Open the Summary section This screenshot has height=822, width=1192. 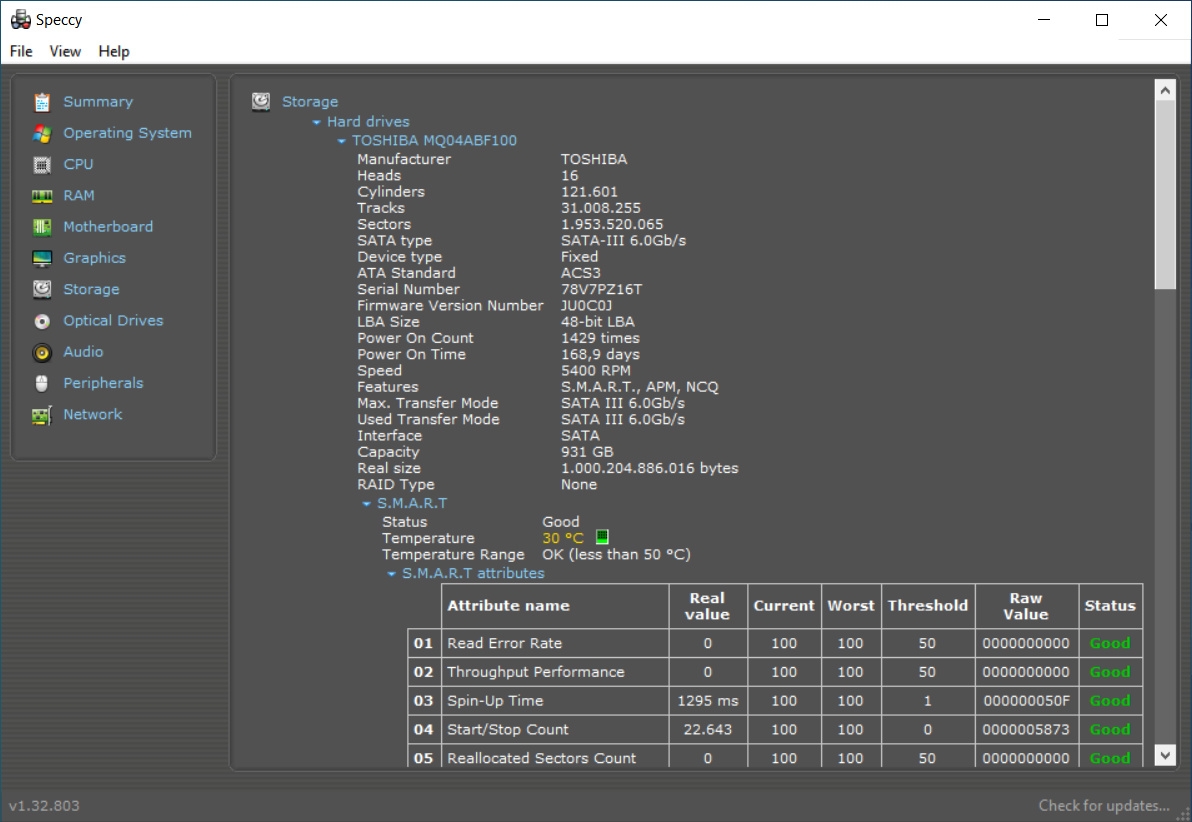pos(98,102)
